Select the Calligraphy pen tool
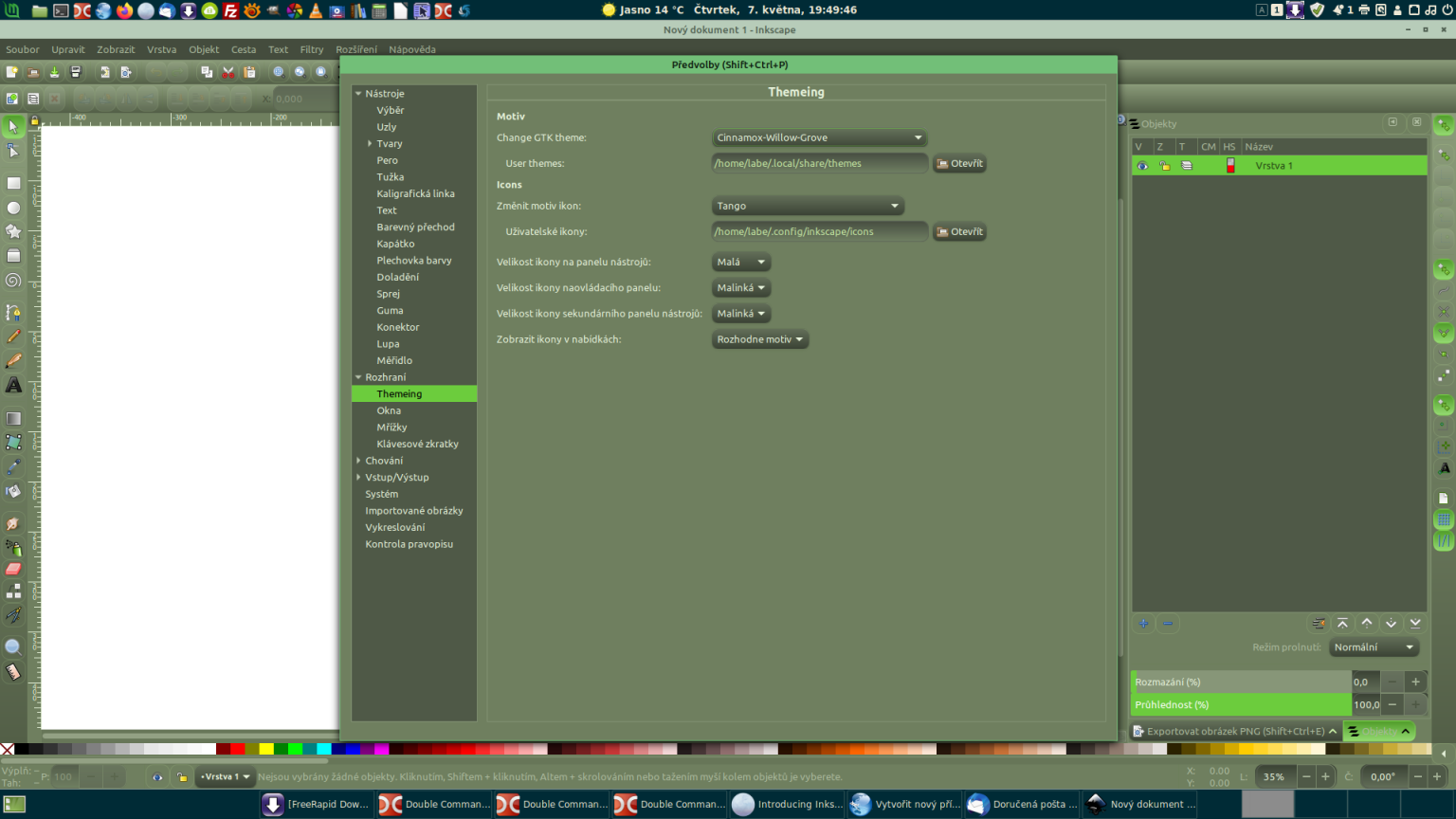Image resolution: width=1456 pixels, height=819 pixels. pos(13,360)
